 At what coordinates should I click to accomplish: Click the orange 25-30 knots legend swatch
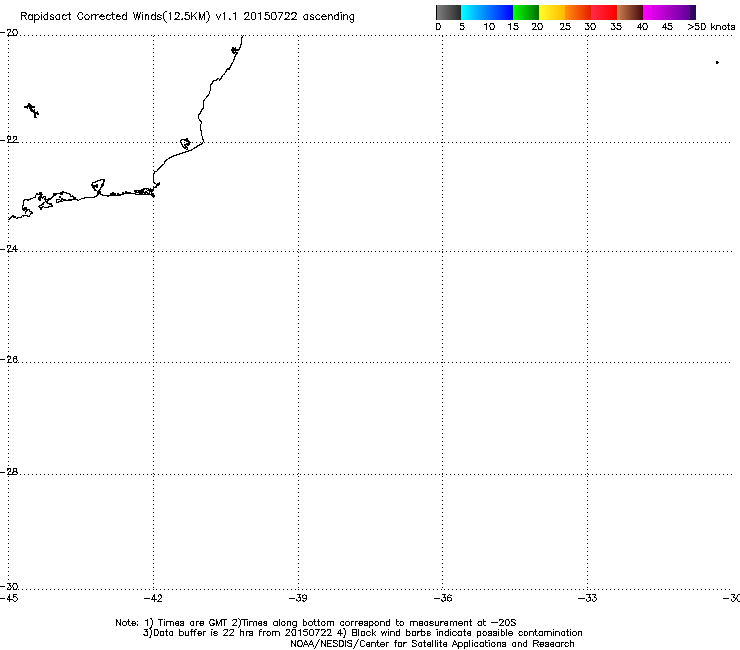tap(578, 12)
